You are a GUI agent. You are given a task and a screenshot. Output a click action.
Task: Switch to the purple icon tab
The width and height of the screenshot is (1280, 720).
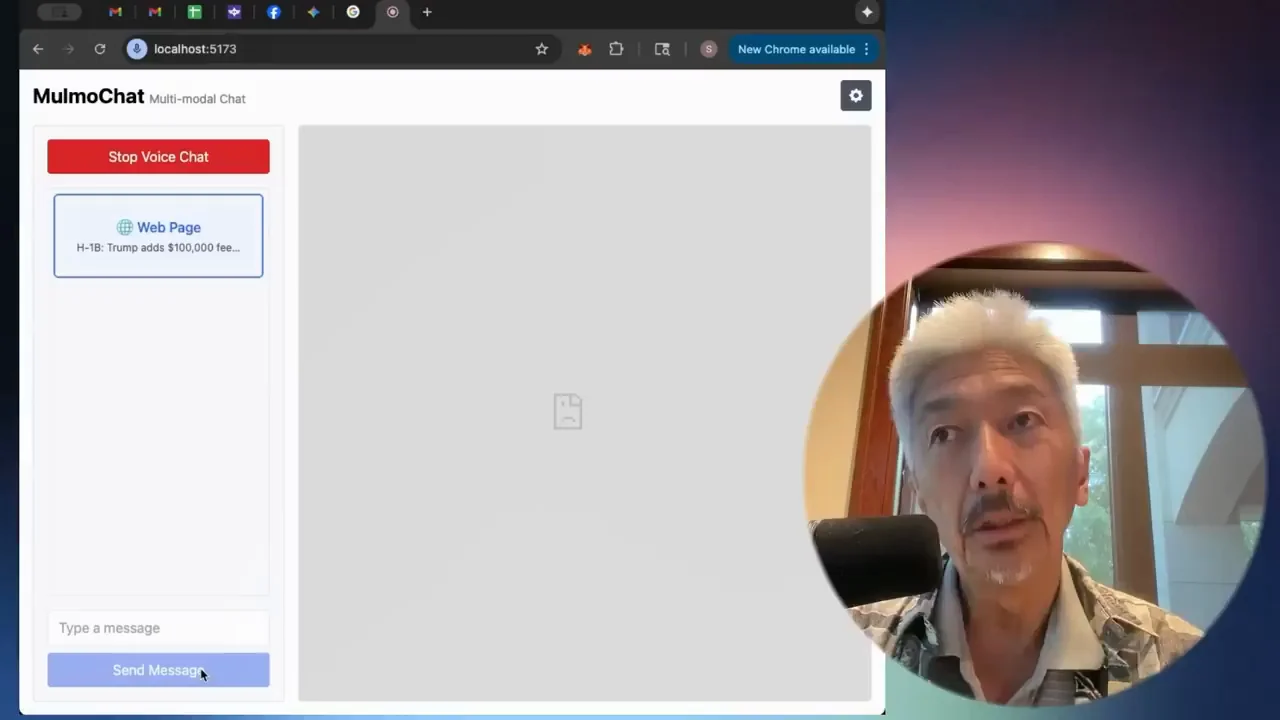tap(234, 12)
